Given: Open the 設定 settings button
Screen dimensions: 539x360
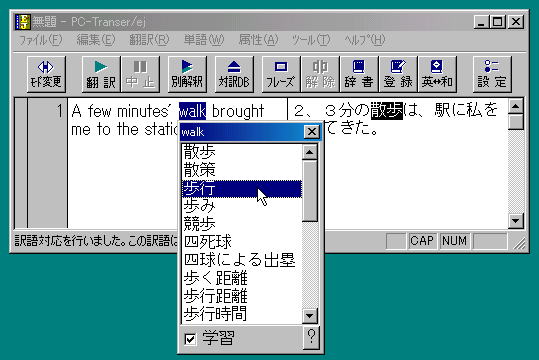Looking at the screenshot, I should coord(492,74).
